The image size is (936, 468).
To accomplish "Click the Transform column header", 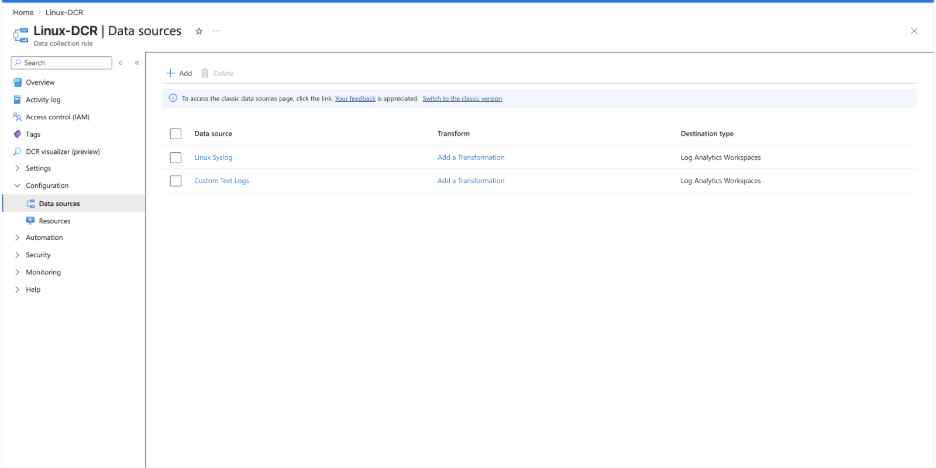I will tap(453, 134).
